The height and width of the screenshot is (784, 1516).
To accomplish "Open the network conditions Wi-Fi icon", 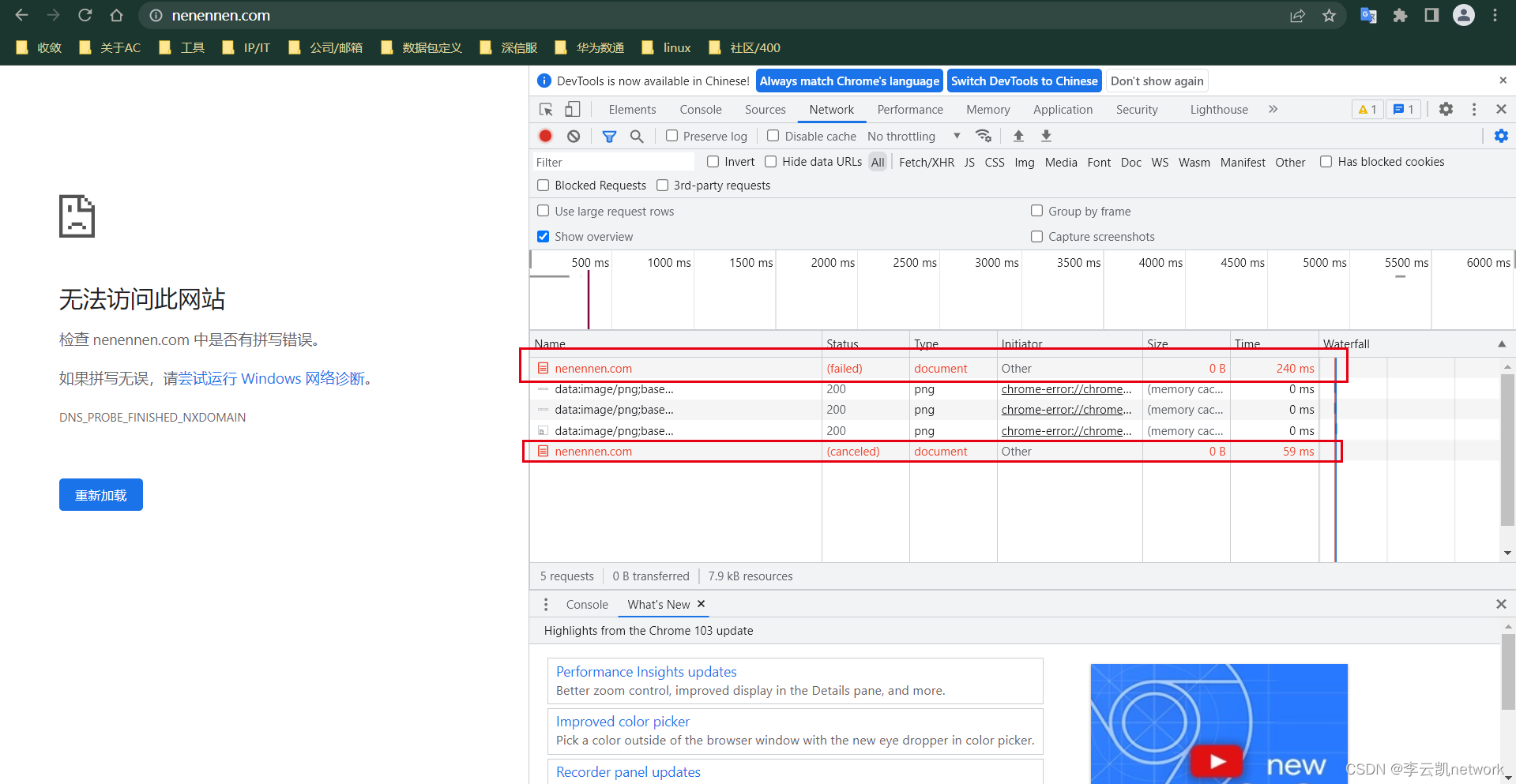I will pos(984,136).
